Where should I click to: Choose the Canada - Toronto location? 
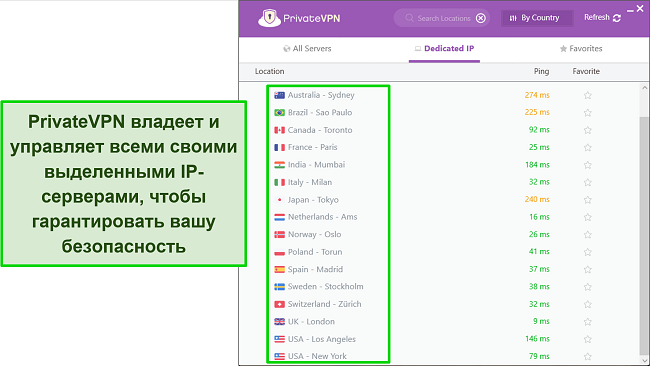click(x=320, y=130)
